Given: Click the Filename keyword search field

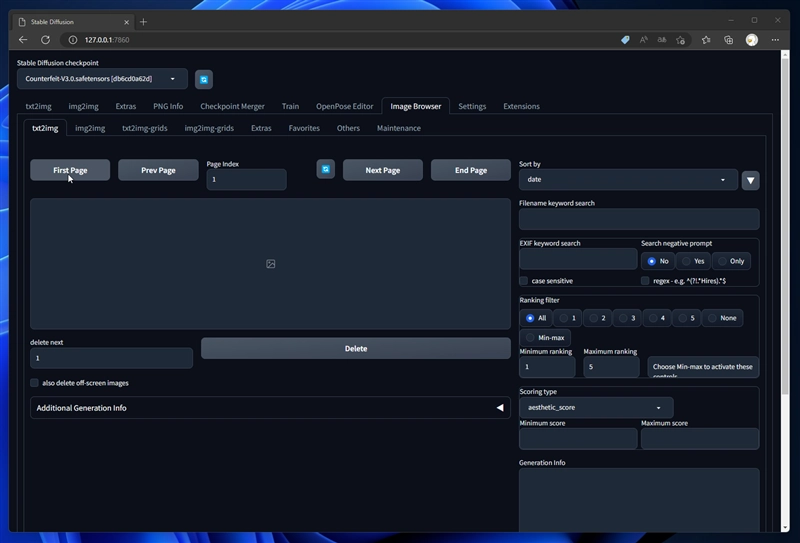Looking at the screenshot, I should pyautogui.click(x=639, y=219).
